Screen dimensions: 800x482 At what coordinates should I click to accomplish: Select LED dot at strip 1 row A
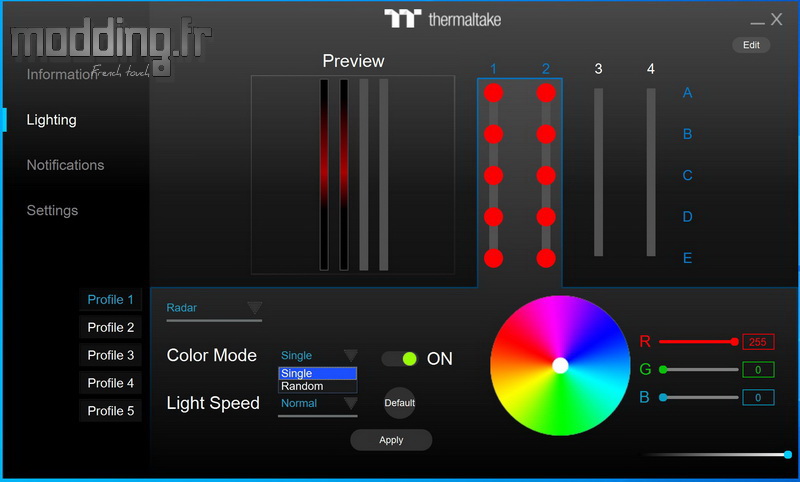point(493,93)
